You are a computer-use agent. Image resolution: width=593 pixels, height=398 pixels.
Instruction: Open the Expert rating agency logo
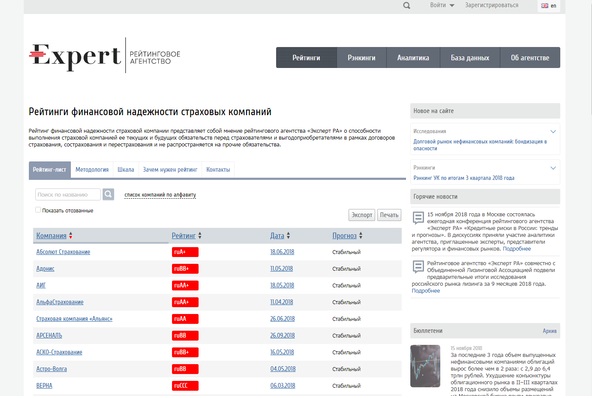pos(105,56)
